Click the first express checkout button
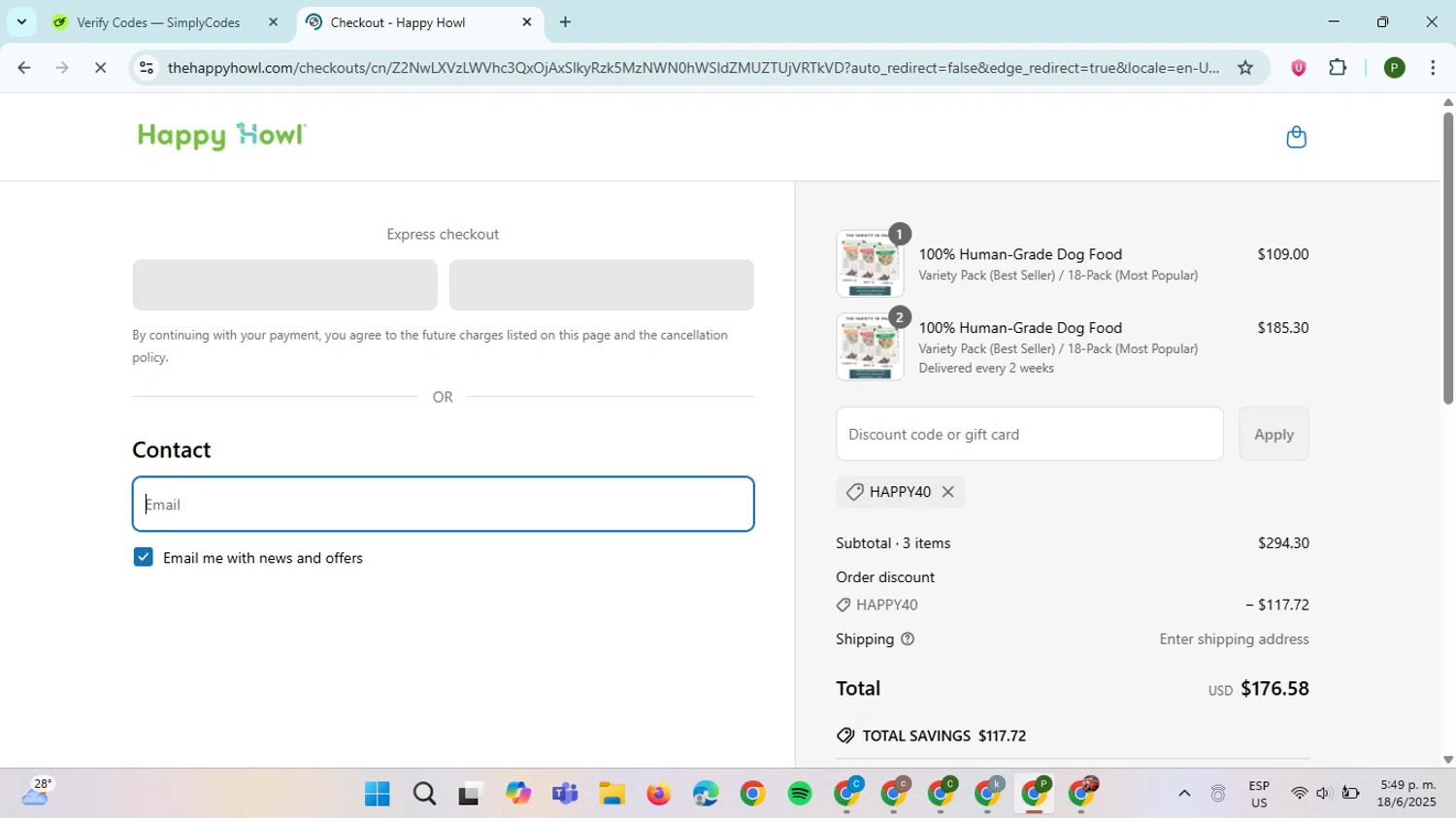This screenshot has height=818, width=1456. click(x=284, y=284)
